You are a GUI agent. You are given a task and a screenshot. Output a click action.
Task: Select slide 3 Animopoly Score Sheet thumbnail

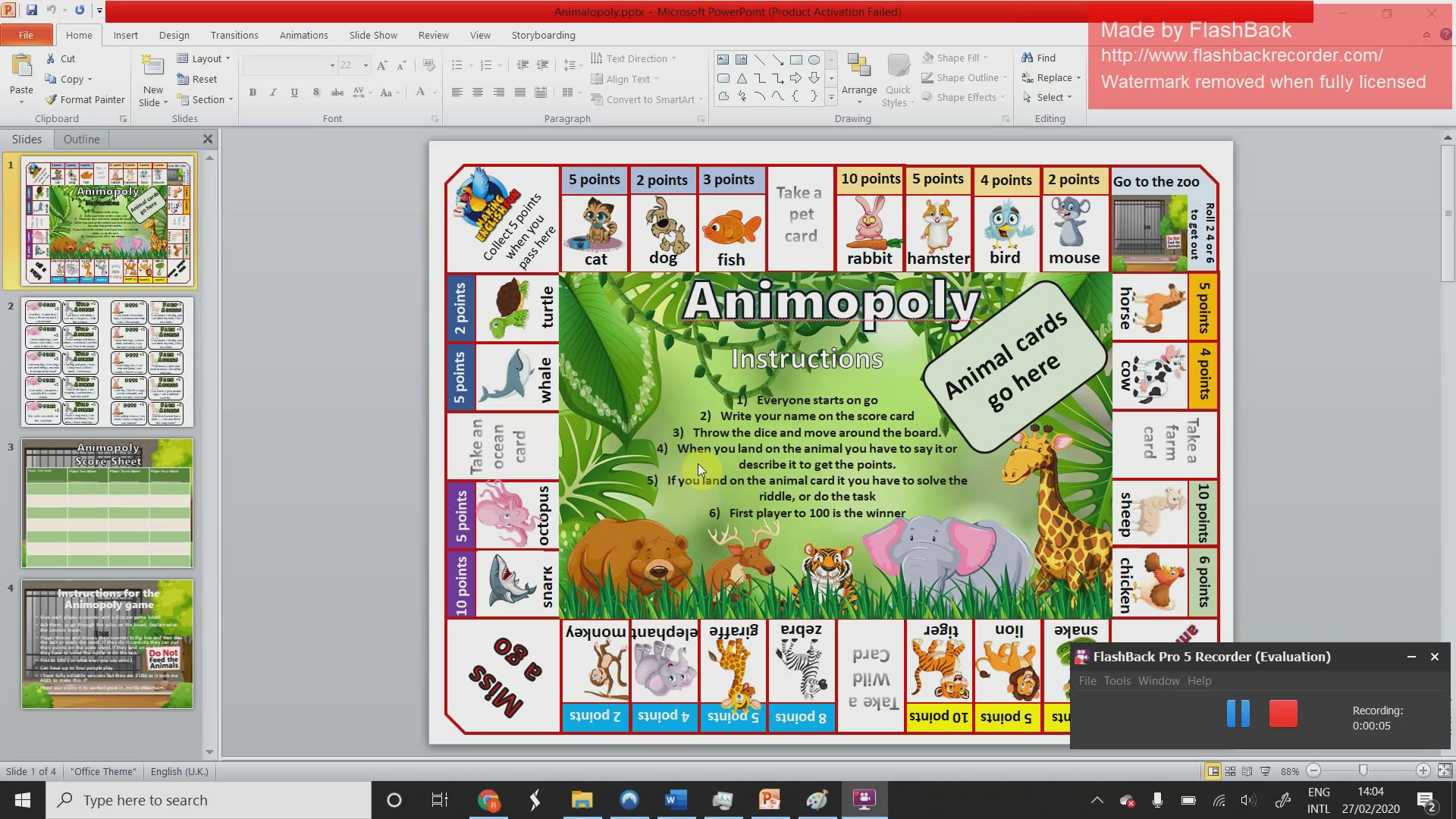tap(106, 503)
